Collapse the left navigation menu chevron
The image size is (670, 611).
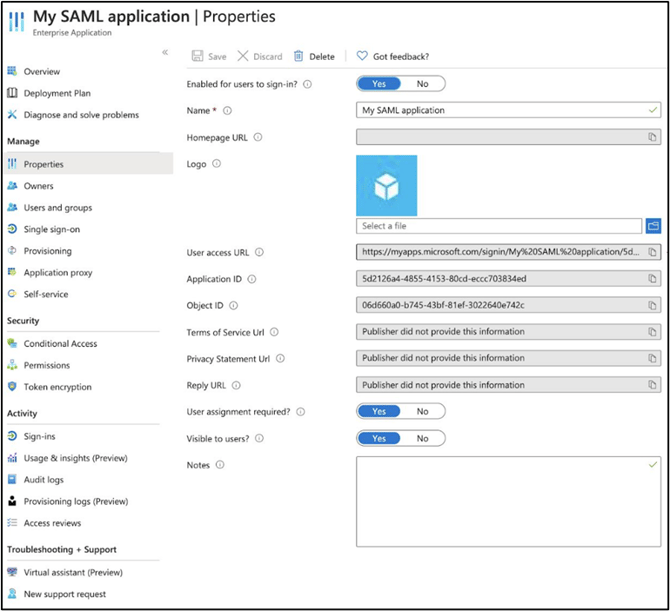(165, 52)
